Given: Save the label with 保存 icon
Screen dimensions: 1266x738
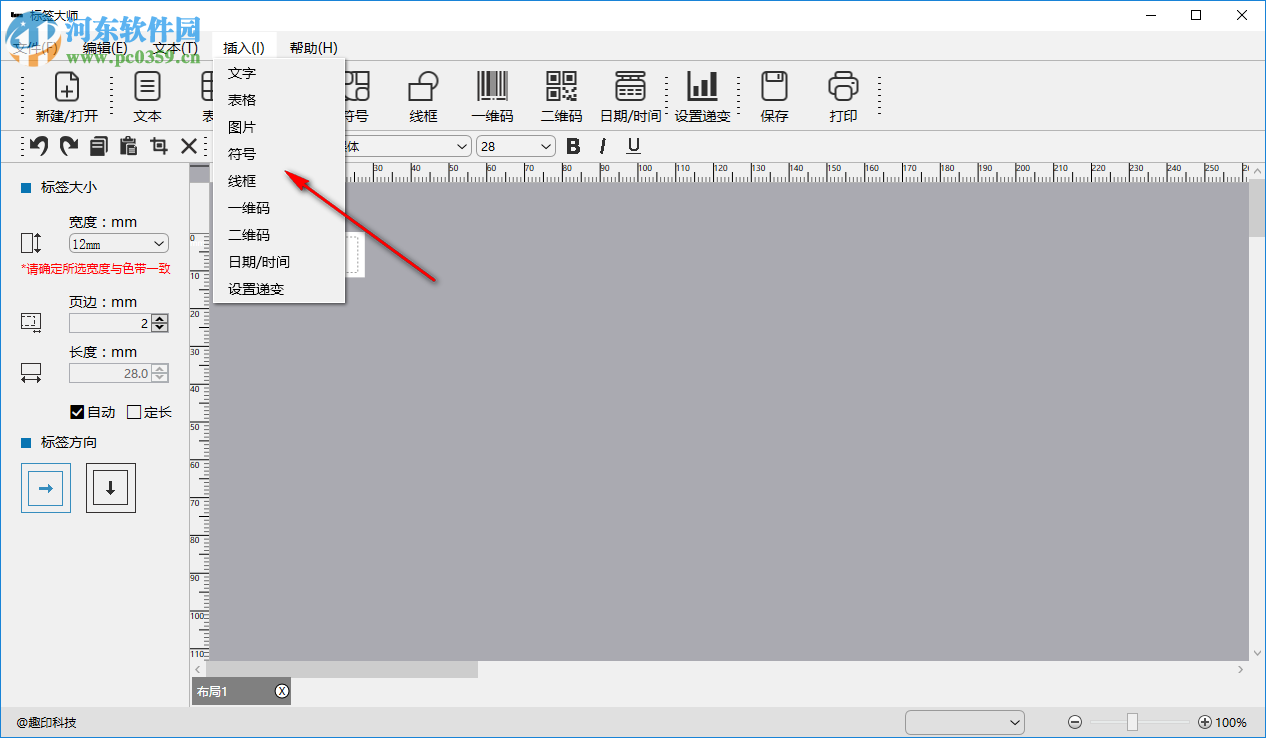Looking at the screenshot, I should click(x=774, y=97).
